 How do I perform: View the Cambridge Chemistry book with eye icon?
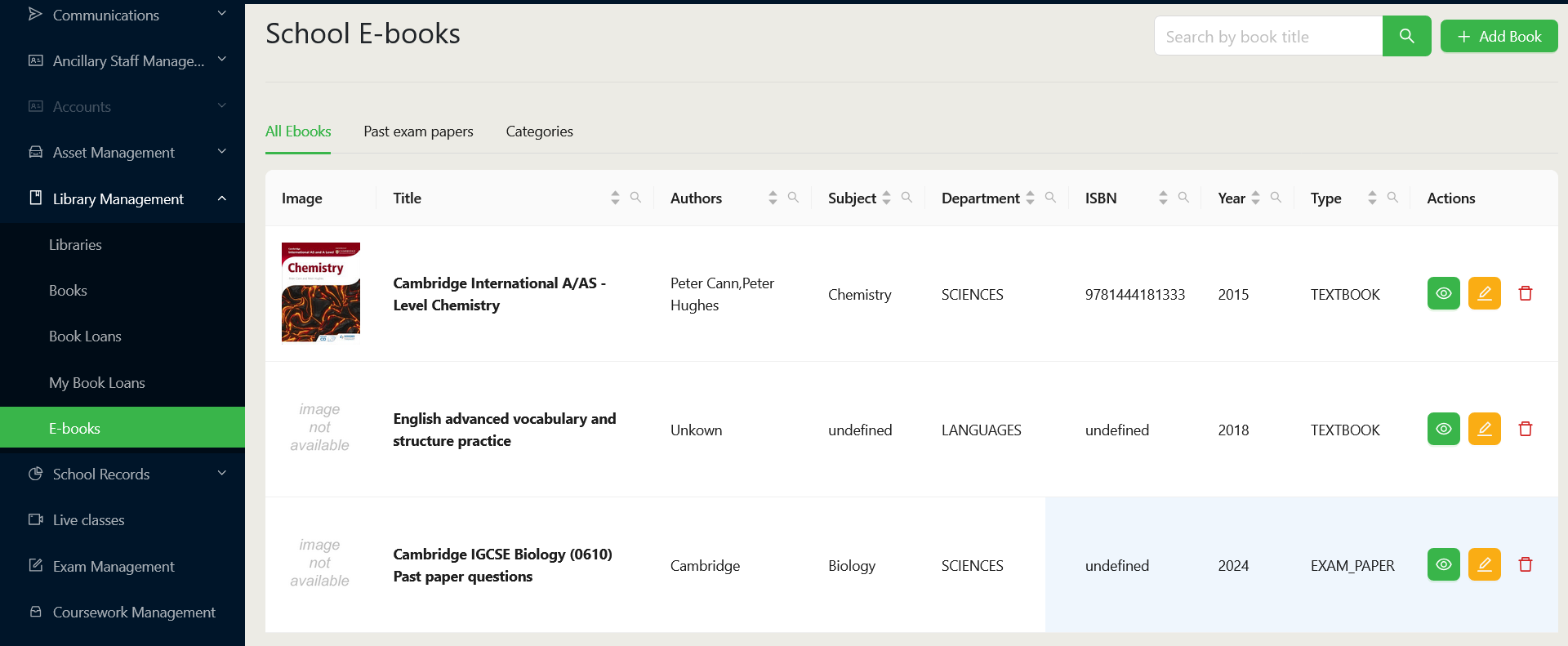tap(1443, 294)
